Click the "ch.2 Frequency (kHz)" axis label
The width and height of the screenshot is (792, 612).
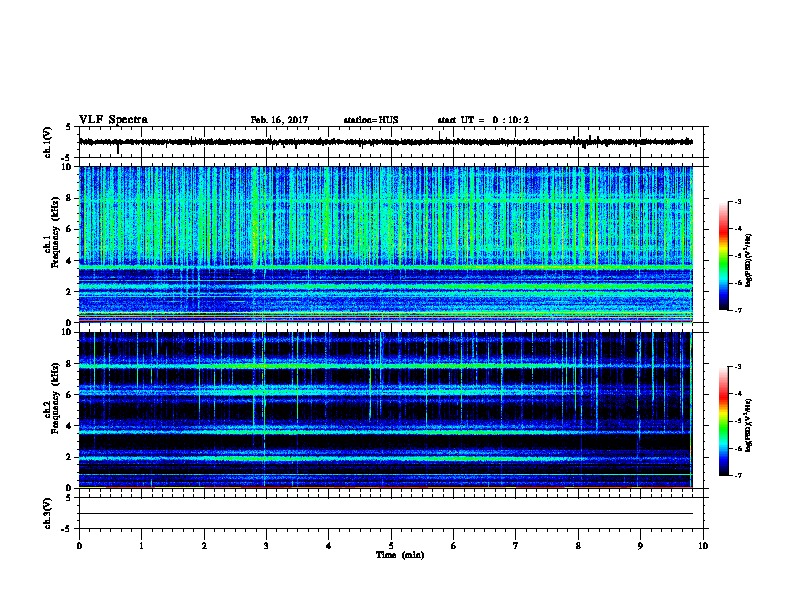(52, 397)
